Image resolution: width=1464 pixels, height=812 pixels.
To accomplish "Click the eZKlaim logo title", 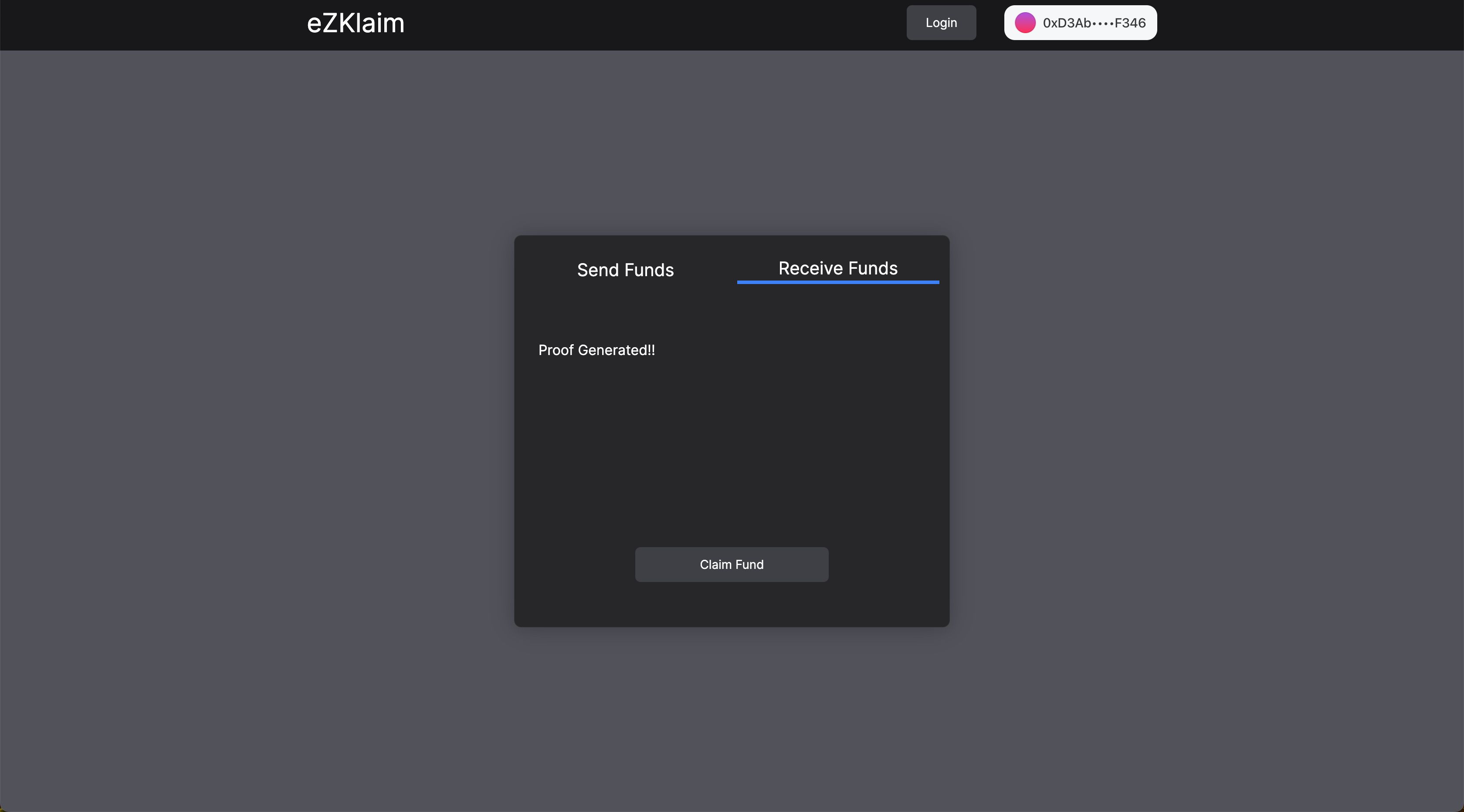I will pos(356,23).
